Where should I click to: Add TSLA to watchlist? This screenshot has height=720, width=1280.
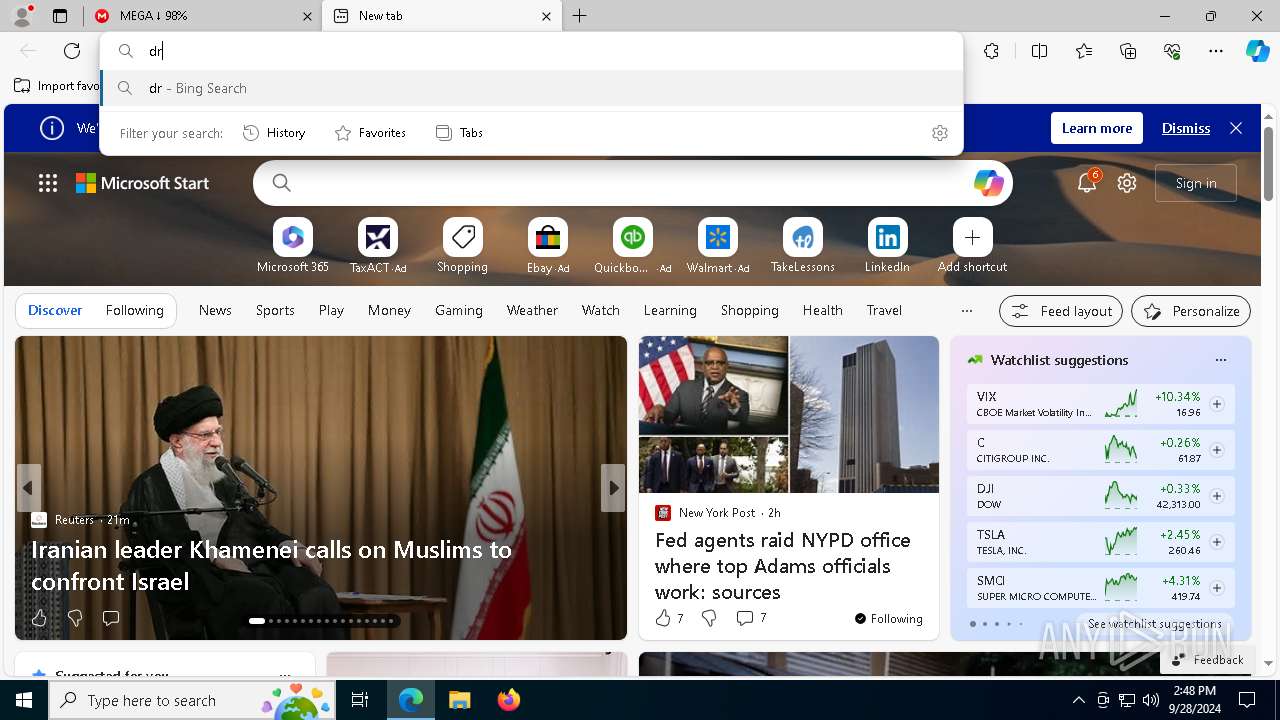tap(1217, 542)
